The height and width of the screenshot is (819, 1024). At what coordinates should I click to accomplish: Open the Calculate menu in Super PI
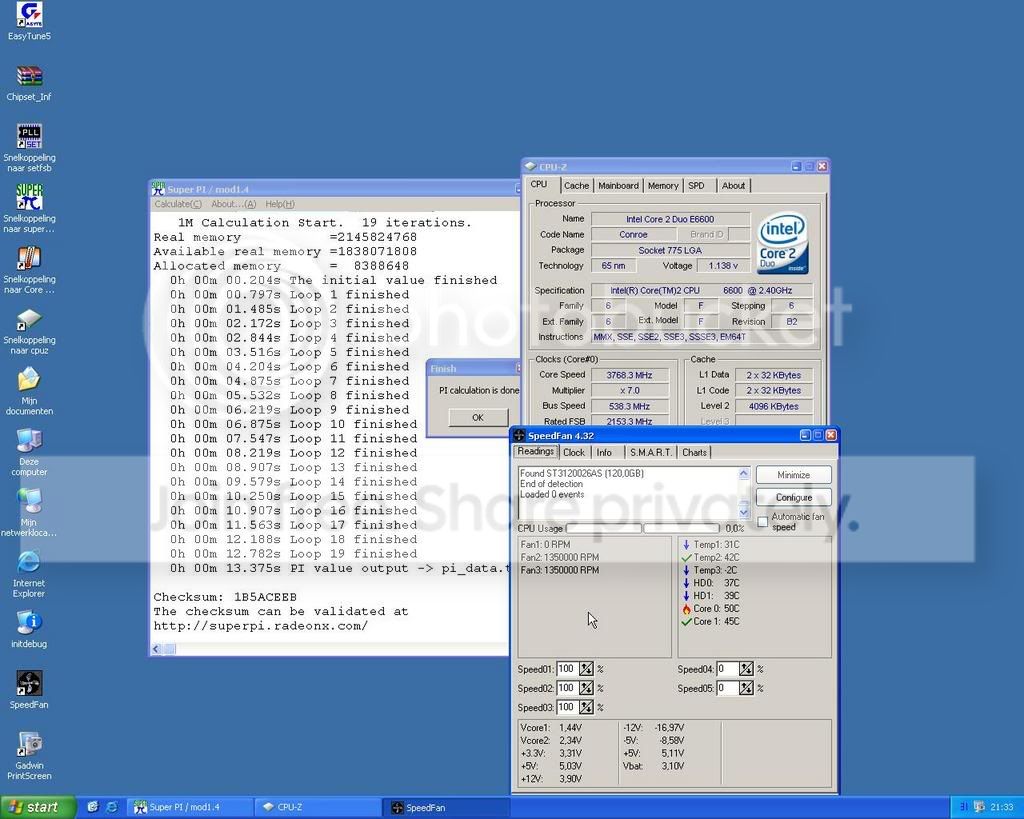[178, 204]
